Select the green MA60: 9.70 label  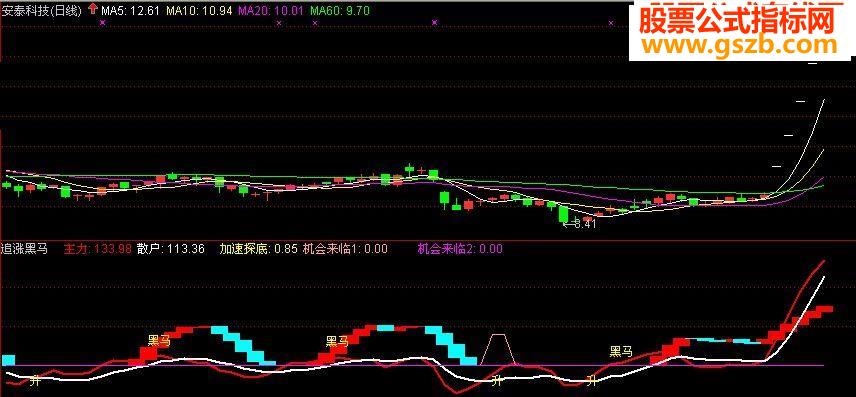tap(339, 9)
